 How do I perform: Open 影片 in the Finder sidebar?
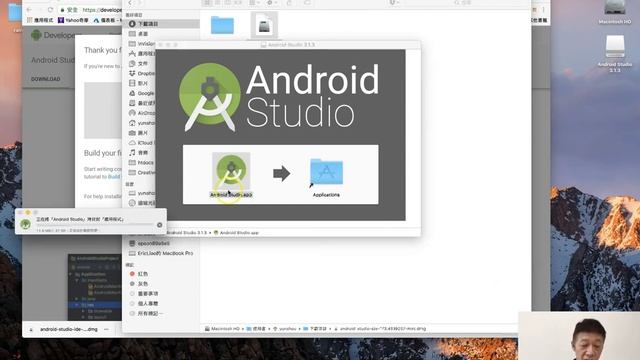pyautogui.click(x=138, y=83)
